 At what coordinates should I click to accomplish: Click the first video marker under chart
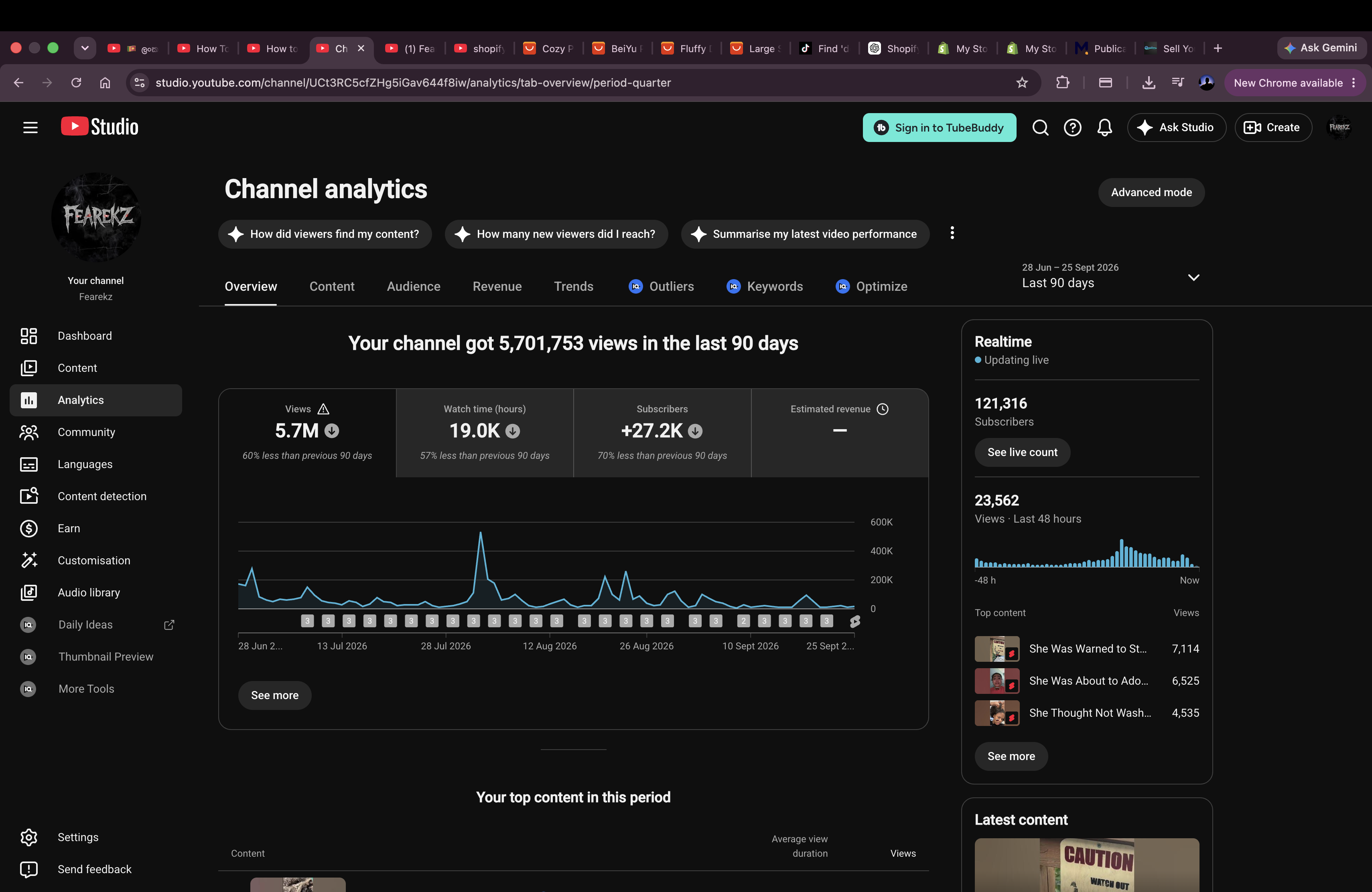pos(307,620)
